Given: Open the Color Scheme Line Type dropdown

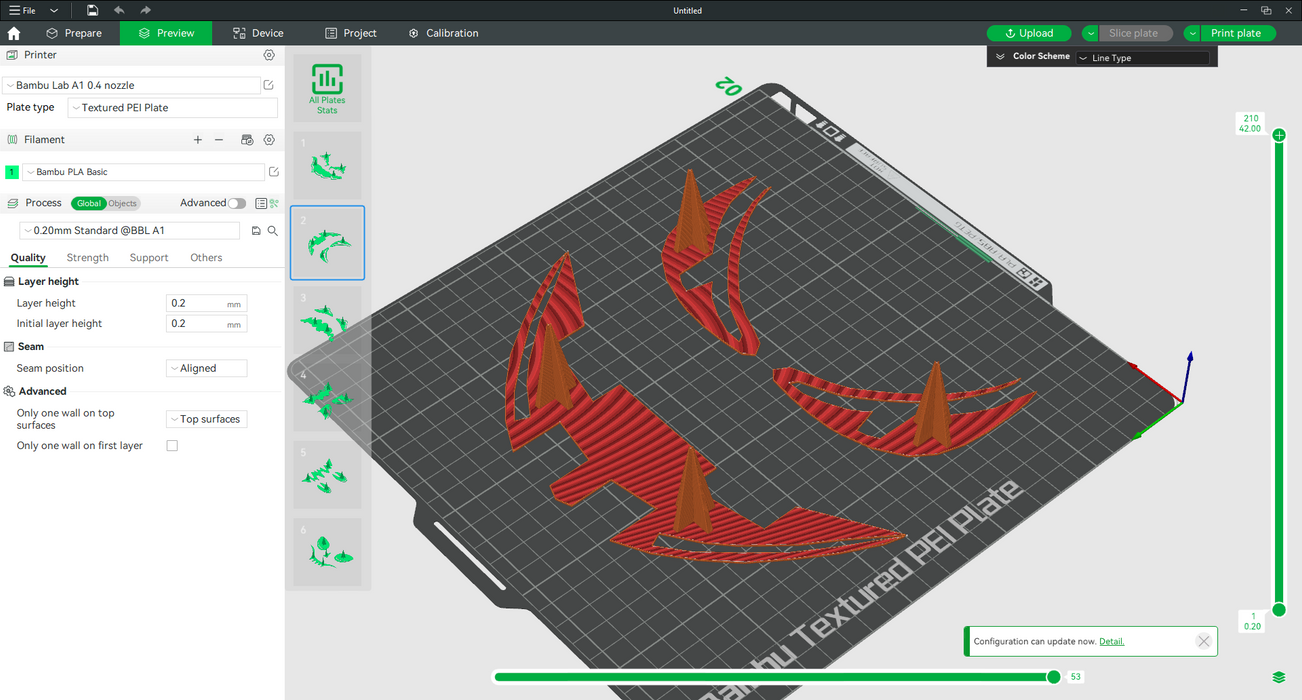Looking at the screenshot, I should 1142,58.
